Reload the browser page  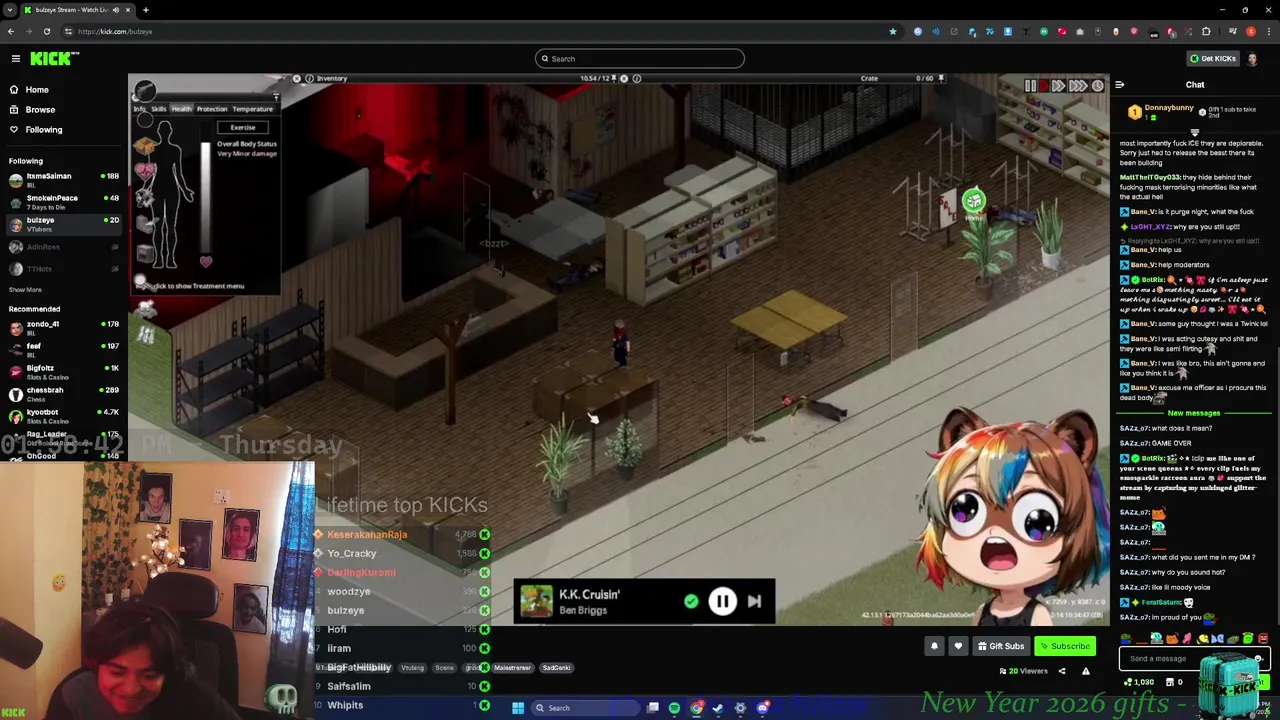point(46,31)
